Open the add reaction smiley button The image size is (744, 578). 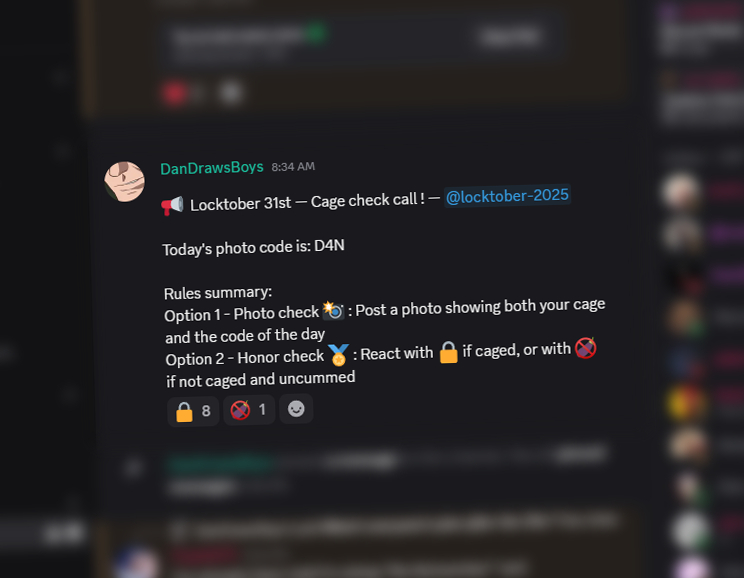point(296,409)
